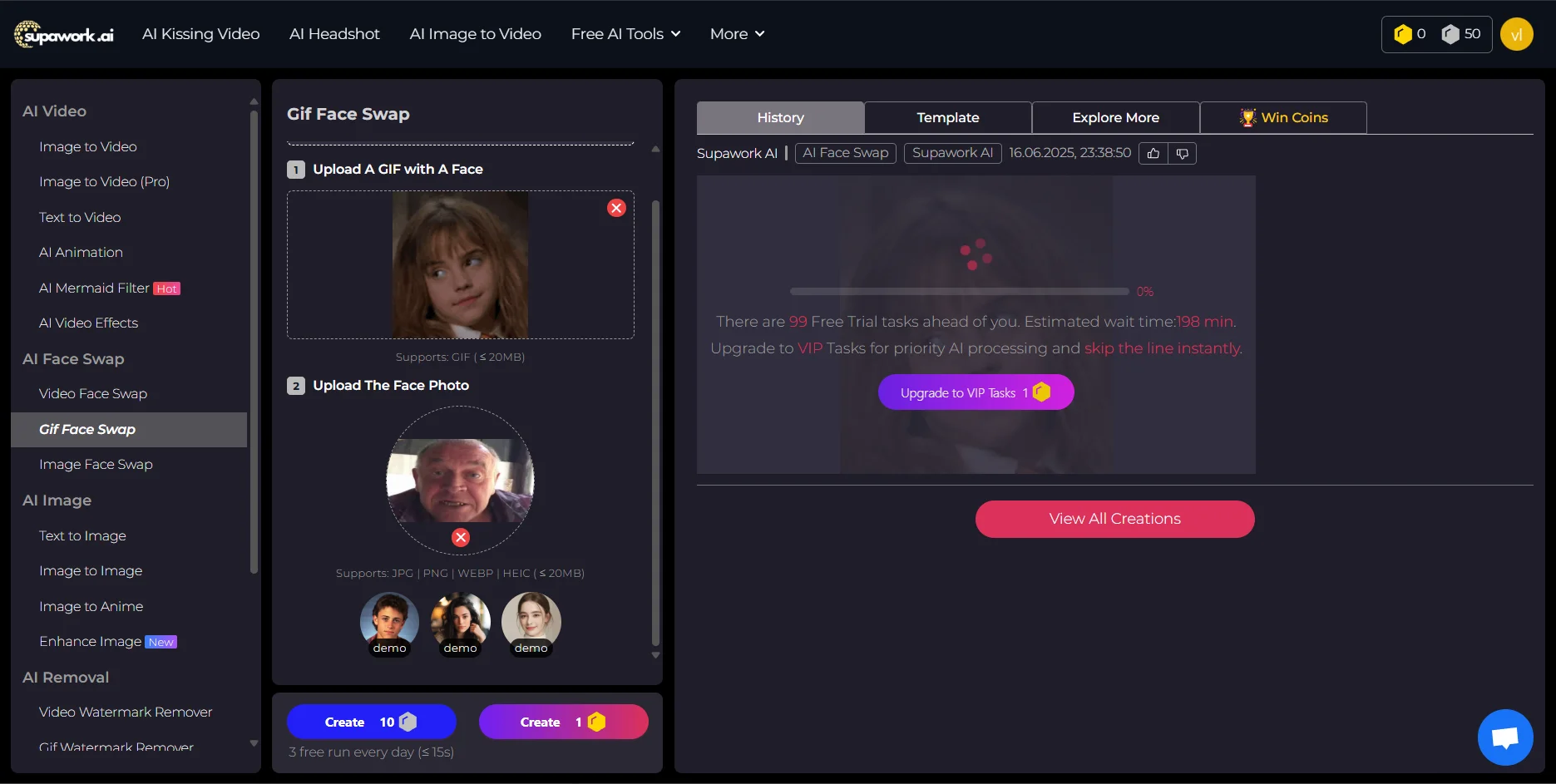1556x784 pixels.
Task: Click the uploaded face photo circle
Action: (460, 480)
